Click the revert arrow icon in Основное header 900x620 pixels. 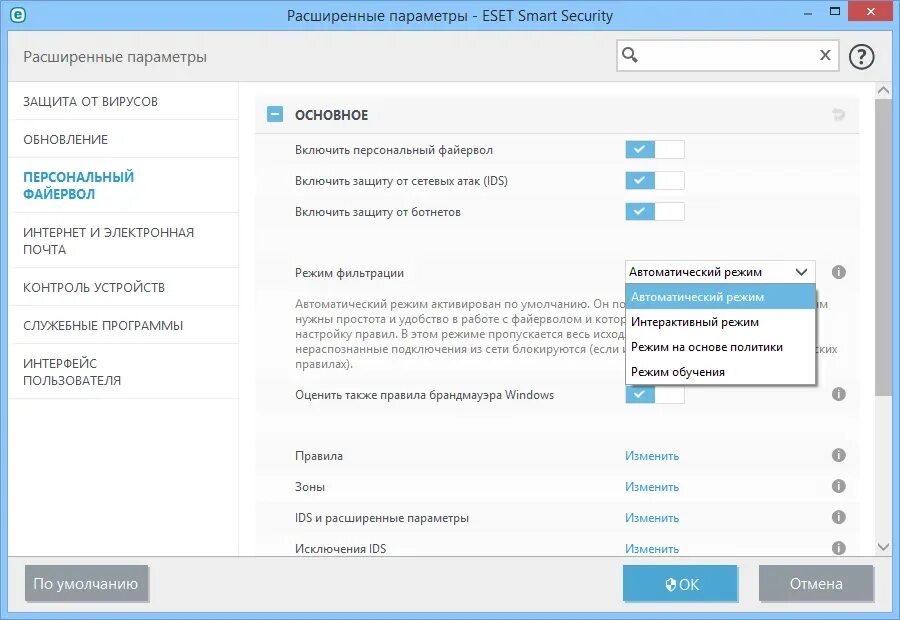(838, 114)
